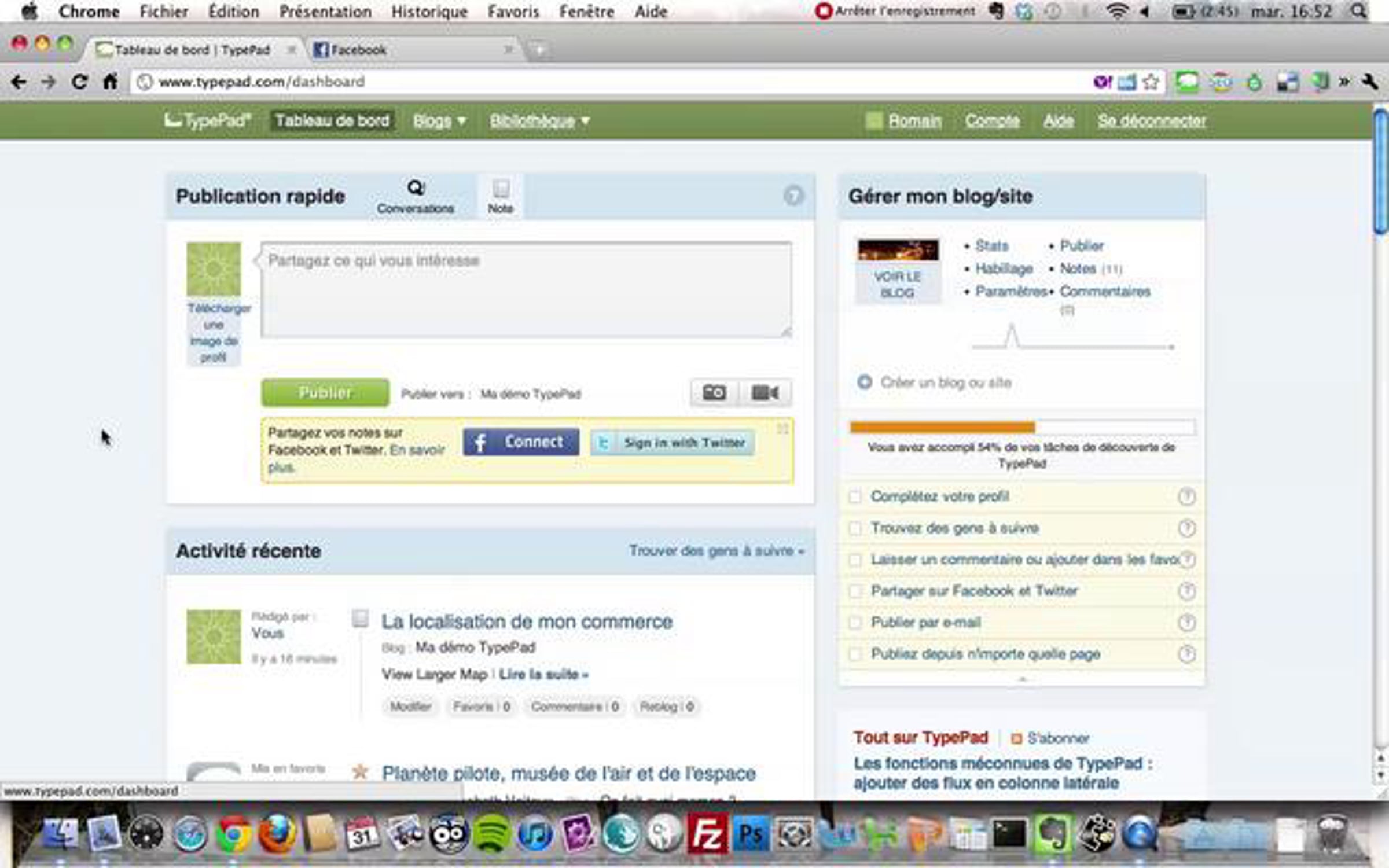1389x868 pixels.
Task: Open FileZilla from the dock
Action: [x=707, y=834]
